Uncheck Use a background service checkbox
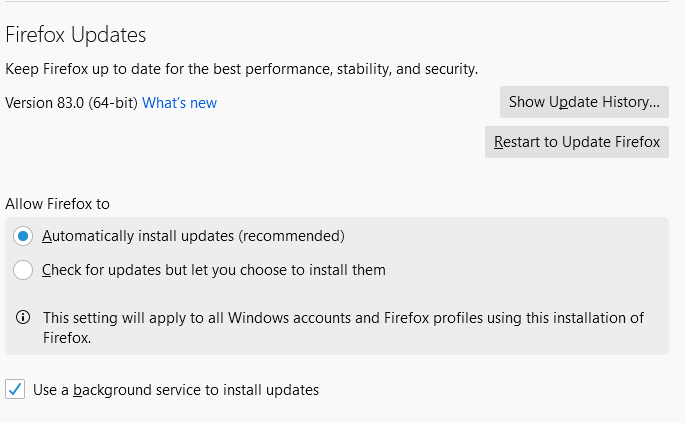 tap(15, 389)
